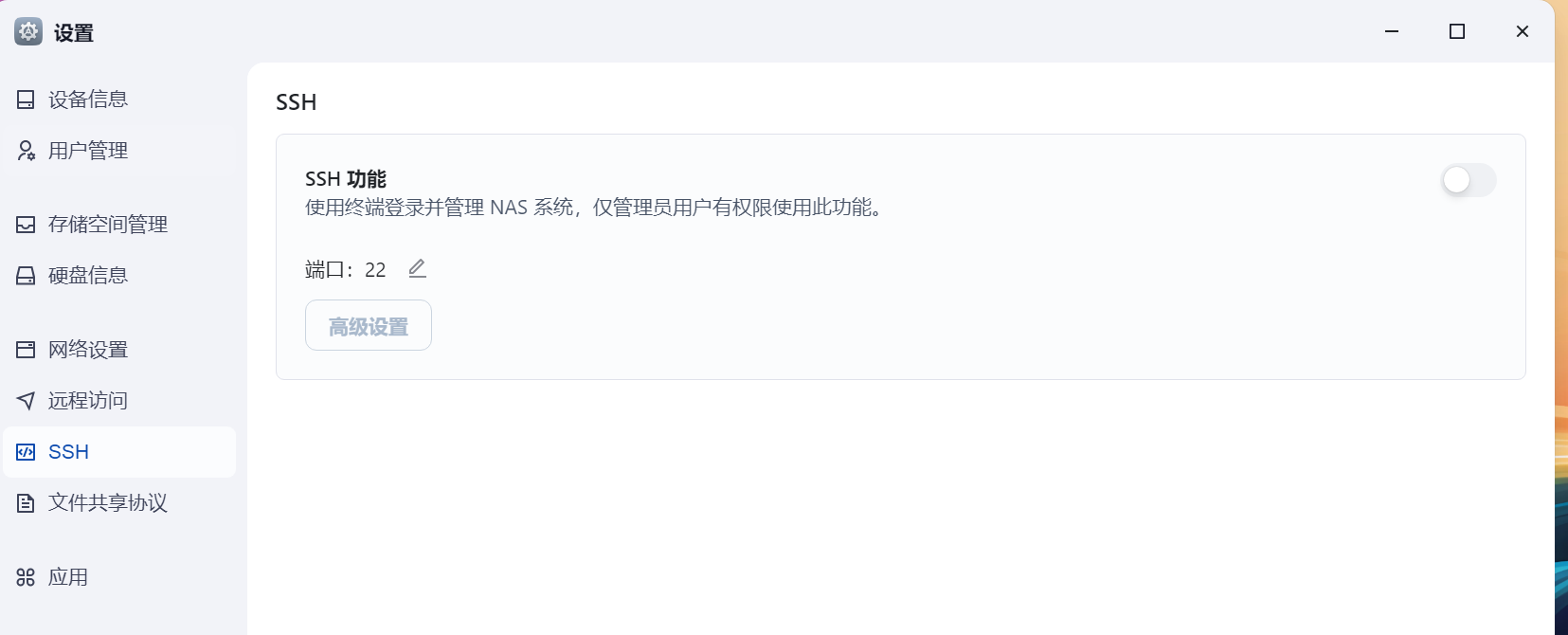Click the remote access paper-plane icon
This screenshot has height=635, width=1568.
tap(26, 401)
